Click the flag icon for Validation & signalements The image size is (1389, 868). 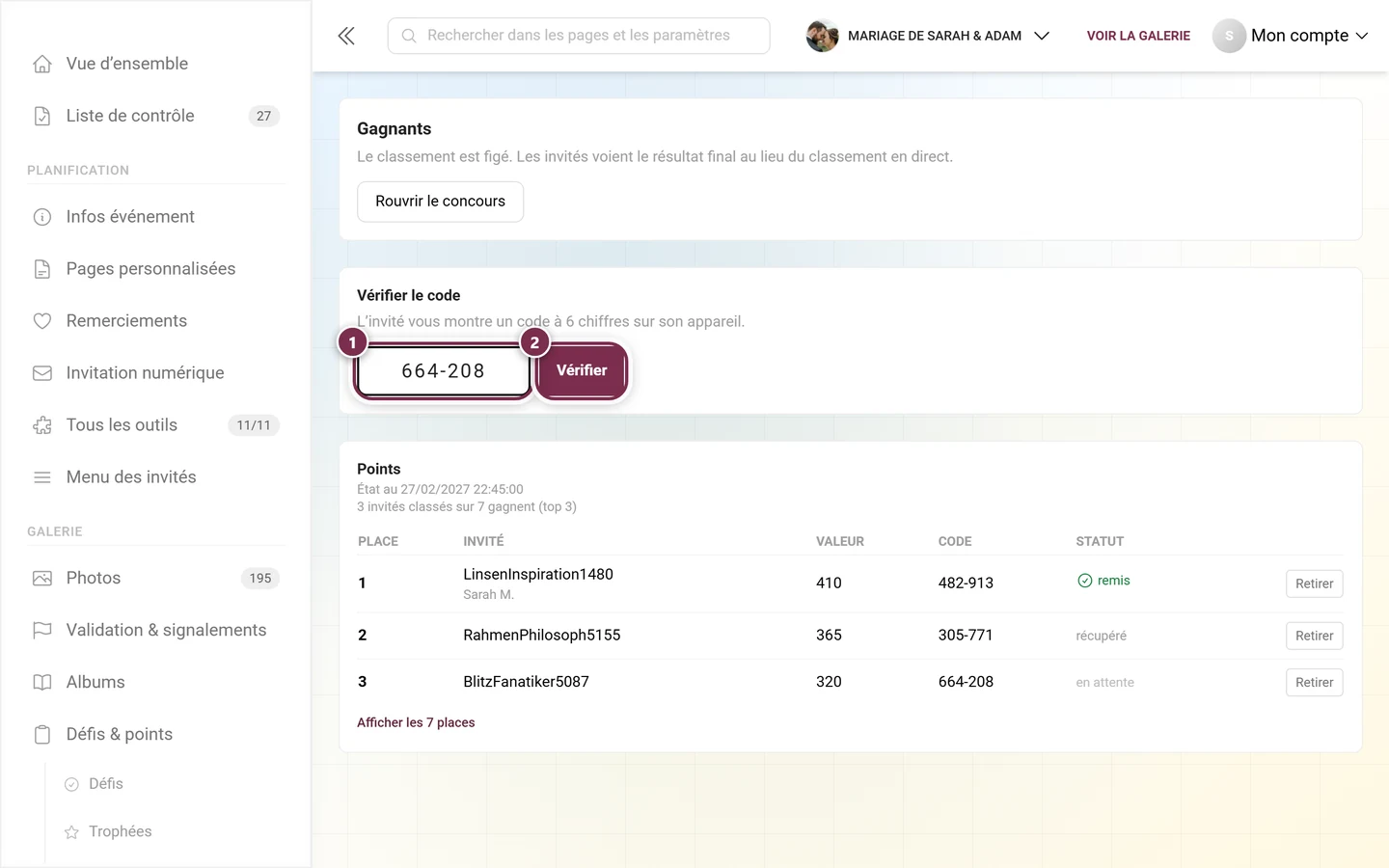tap(42, 631)
